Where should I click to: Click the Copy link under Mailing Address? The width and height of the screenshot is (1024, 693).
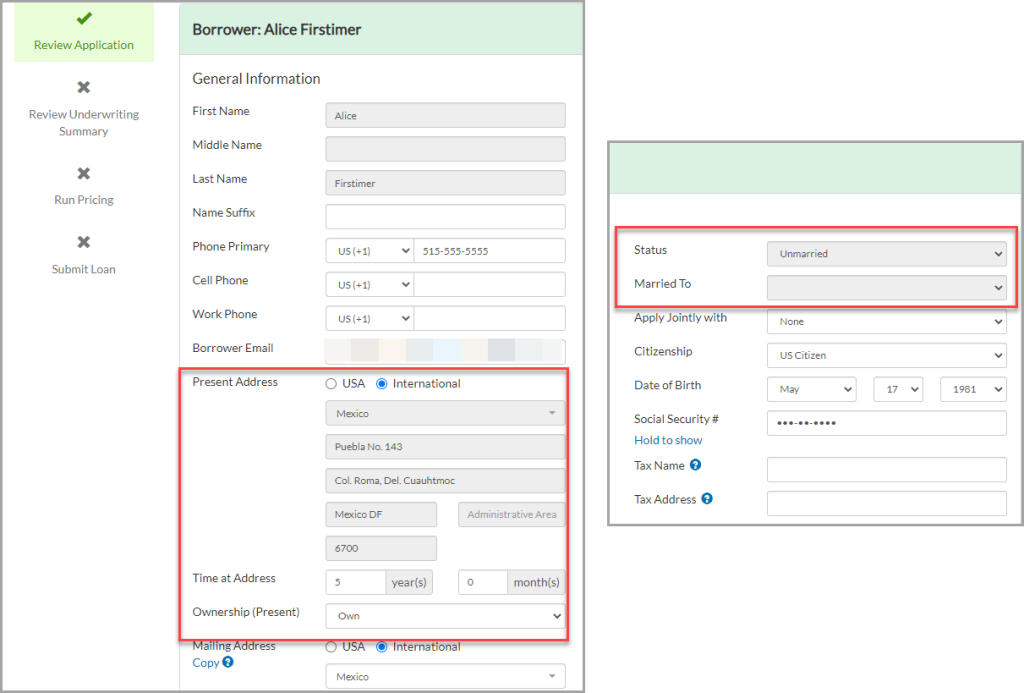(x=206, y=662)
